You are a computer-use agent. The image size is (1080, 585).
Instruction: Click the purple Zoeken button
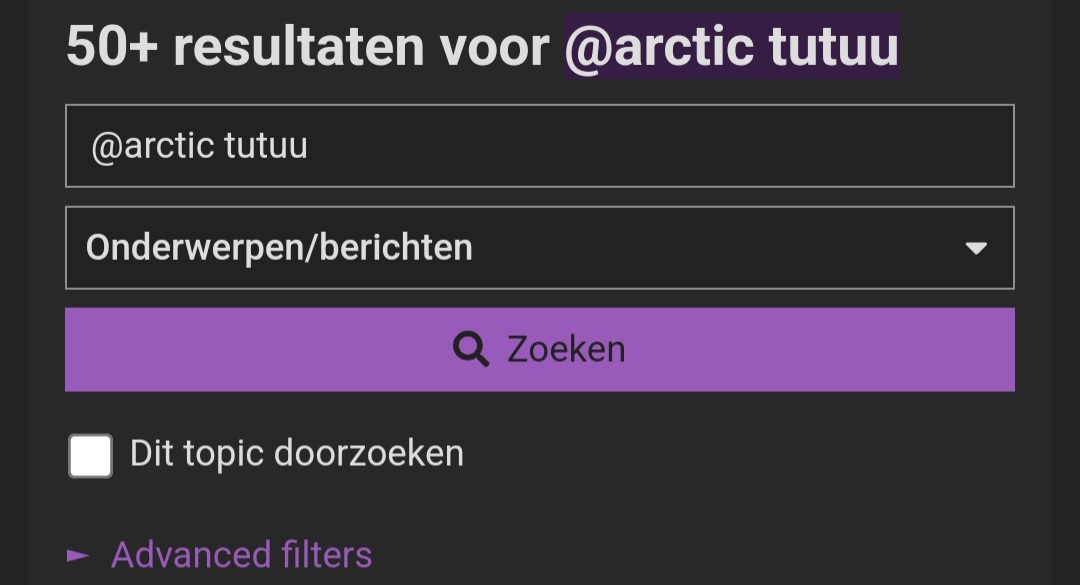[x=539, y=349]
